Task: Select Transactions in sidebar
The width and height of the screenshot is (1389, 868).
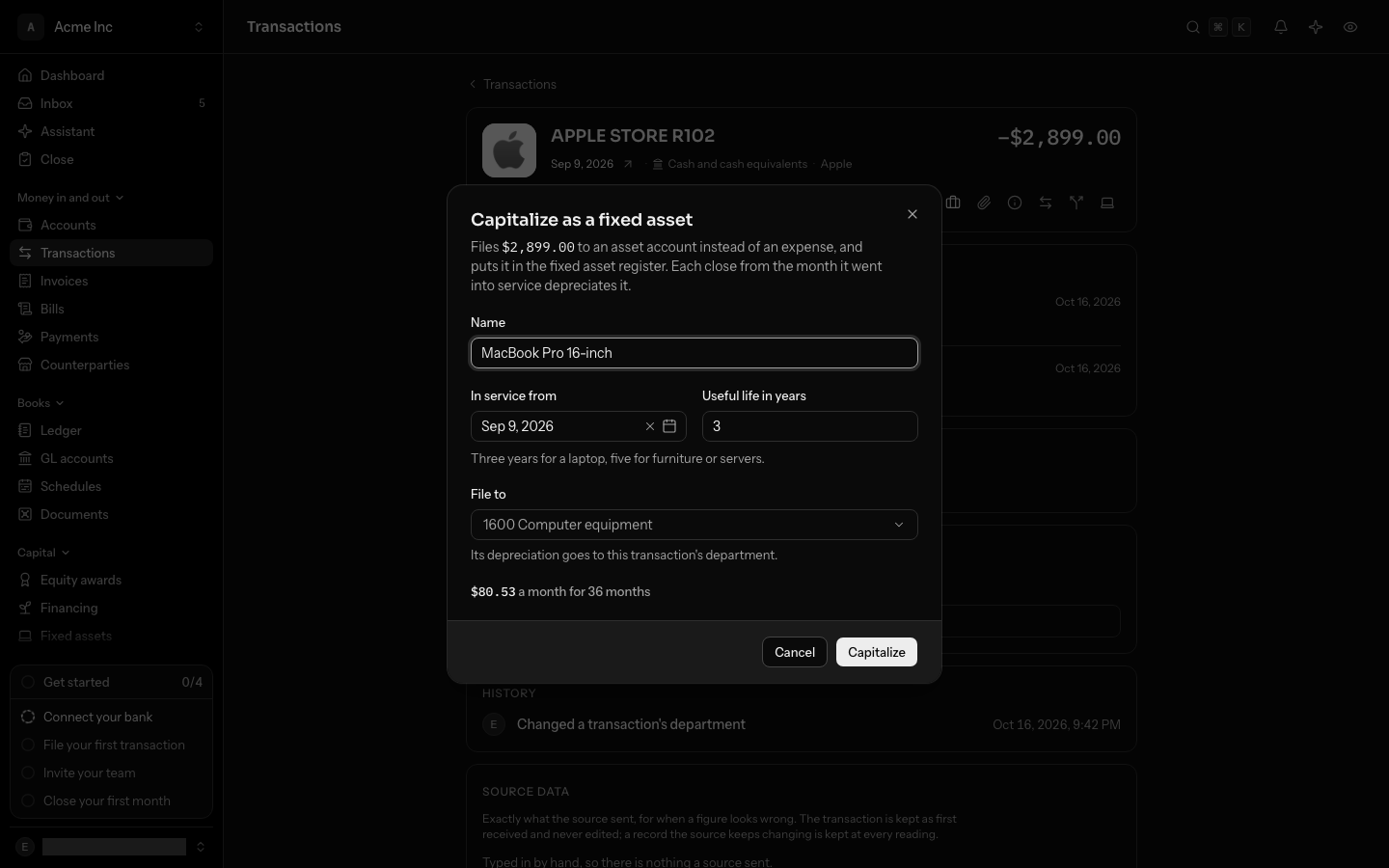Action: tap(111, 253)
